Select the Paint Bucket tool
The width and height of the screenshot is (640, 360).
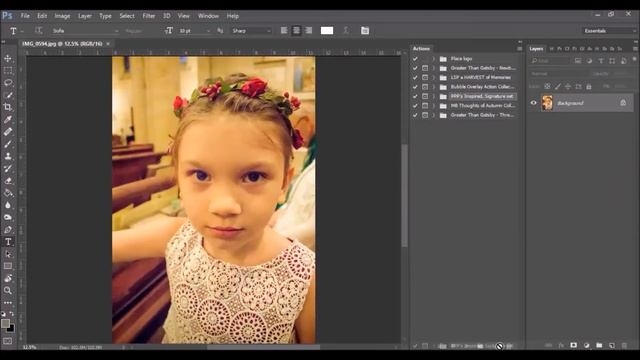tap(8, 193)
